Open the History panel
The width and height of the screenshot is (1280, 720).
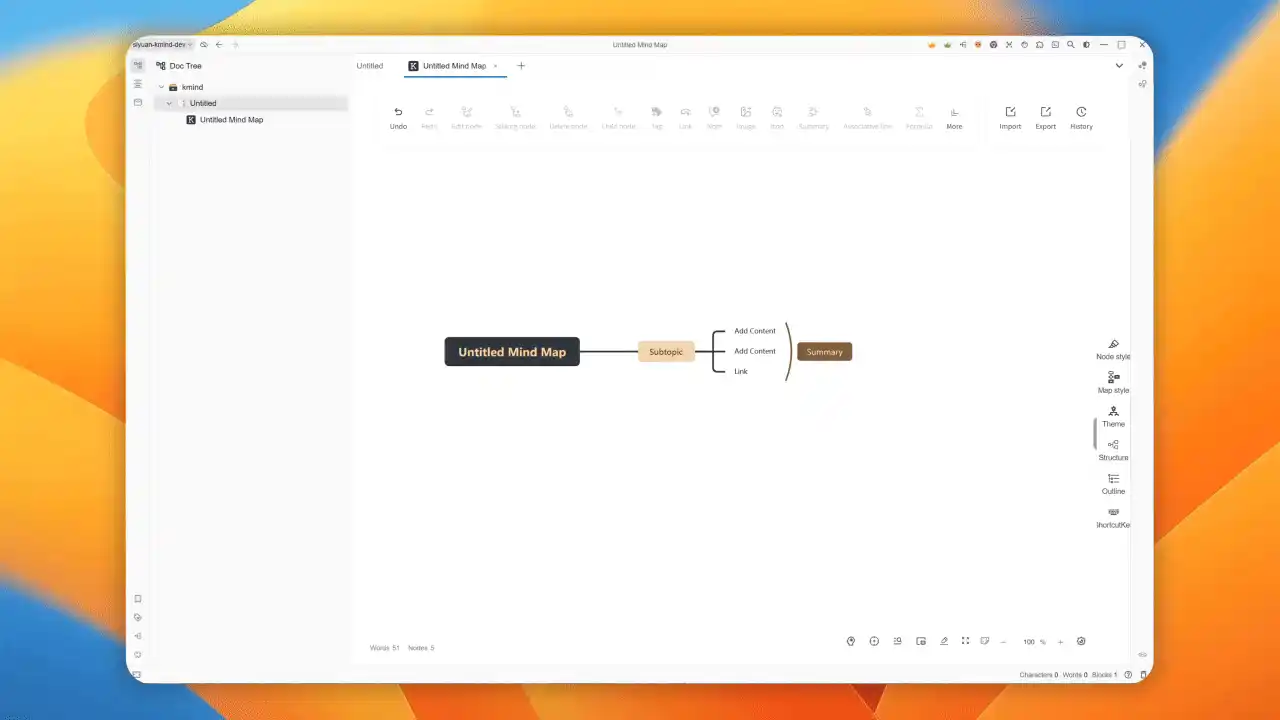1081,117
